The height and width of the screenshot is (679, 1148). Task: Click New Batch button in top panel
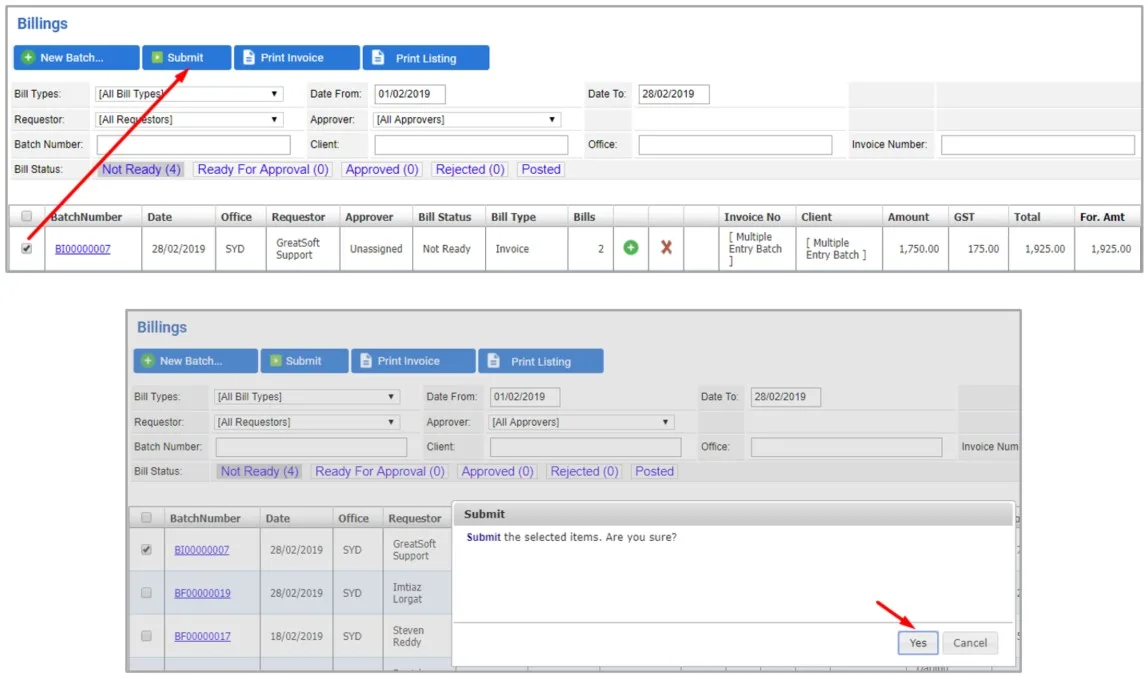[76, 57]
